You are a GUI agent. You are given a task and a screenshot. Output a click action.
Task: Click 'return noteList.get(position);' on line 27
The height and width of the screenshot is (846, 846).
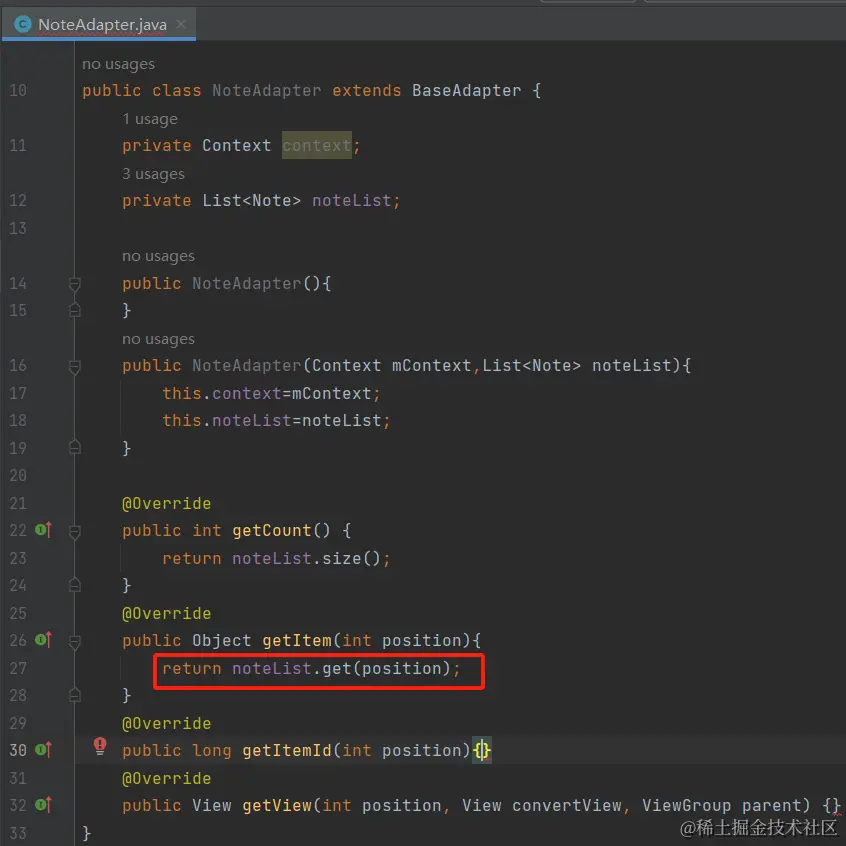tap(311, 668)
